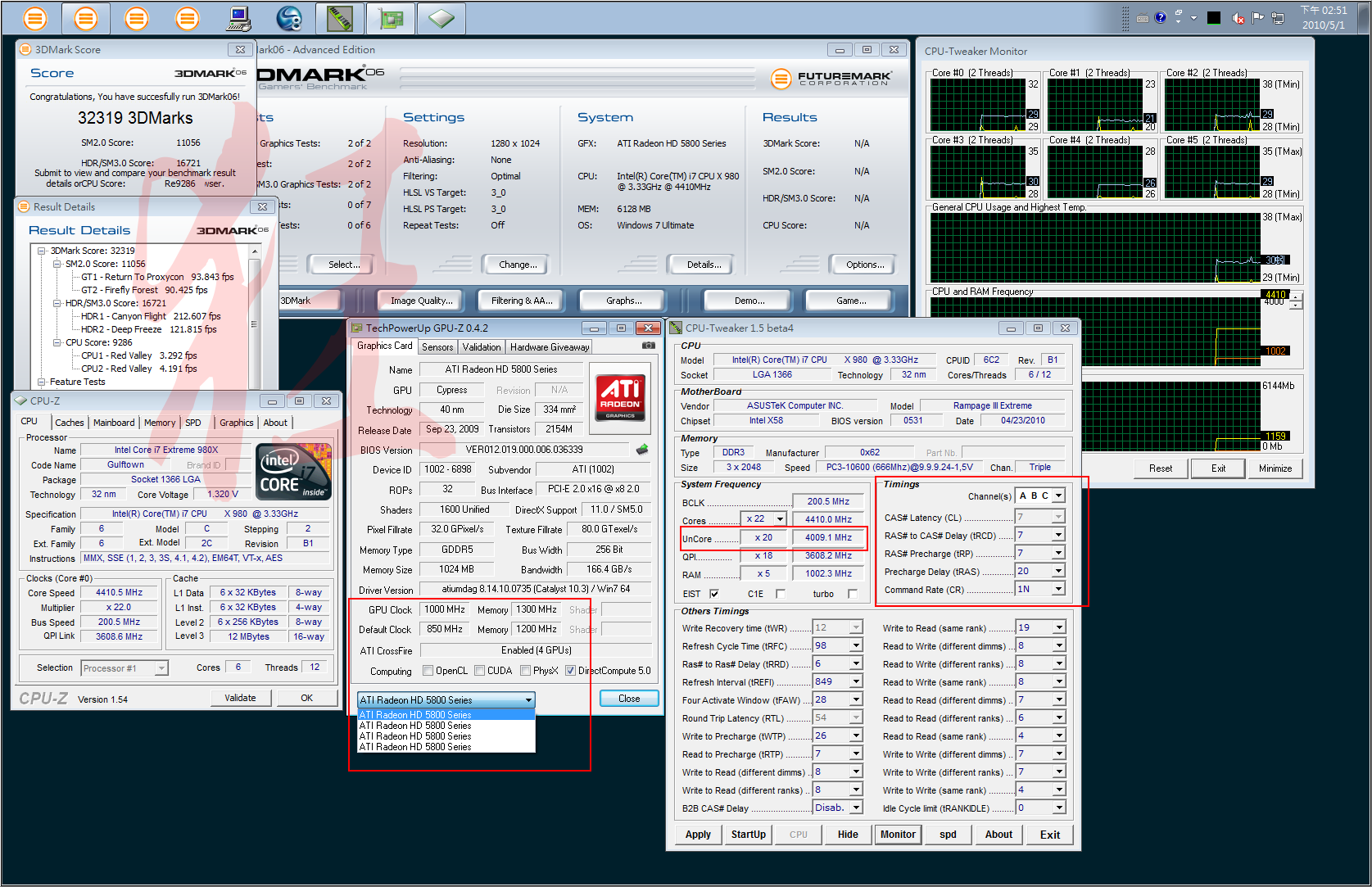Open the Precharge Delay (tRAS) dropdown
The image size is (1372, 887).
(x=1058, y=571)
